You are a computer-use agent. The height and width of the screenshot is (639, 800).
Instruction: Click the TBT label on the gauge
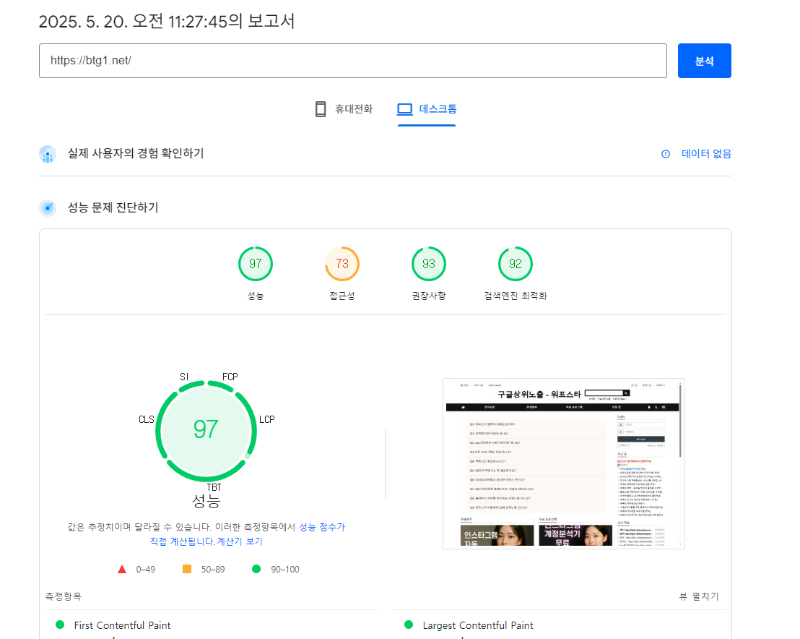coord(214,487)
